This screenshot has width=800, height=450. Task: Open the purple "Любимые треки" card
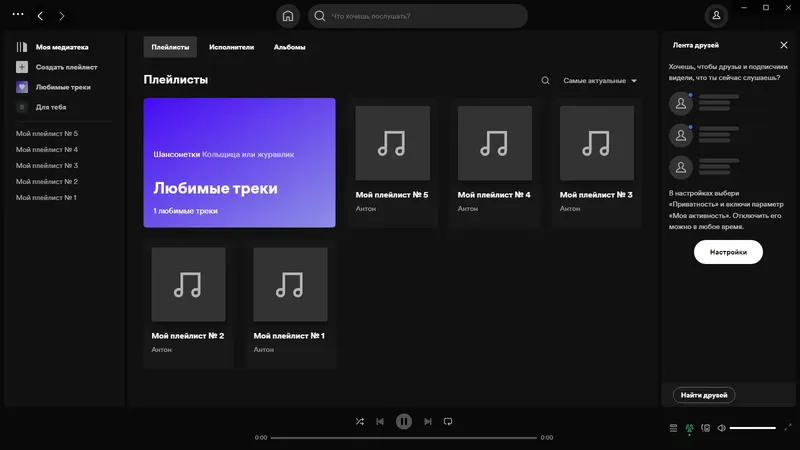coord(239,163)
